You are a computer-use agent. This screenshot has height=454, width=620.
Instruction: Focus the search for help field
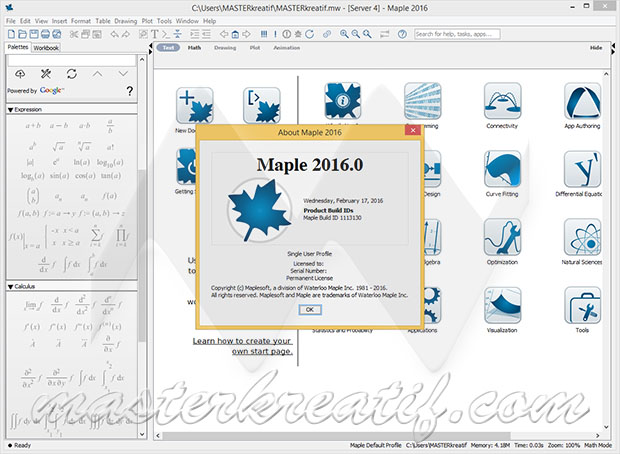(x=457, y=34)
